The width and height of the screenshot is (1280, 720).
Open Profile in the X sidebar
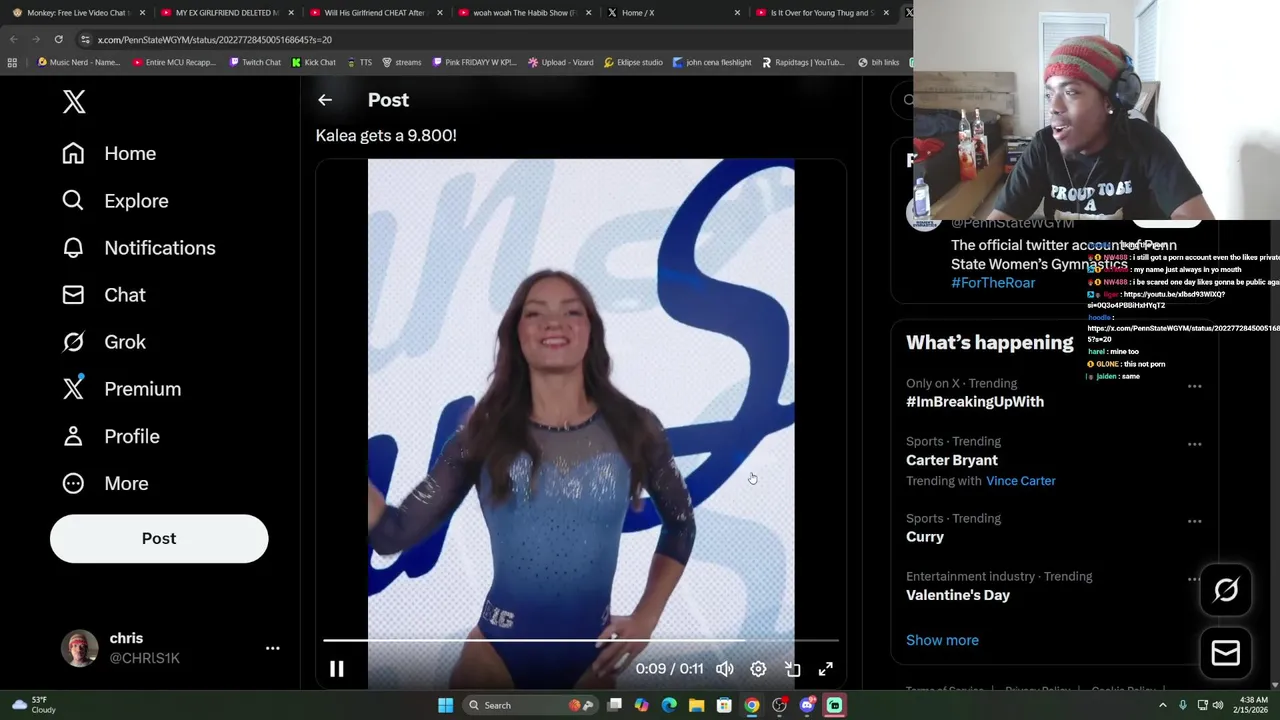pyautogui.click(x=110, y=436)
